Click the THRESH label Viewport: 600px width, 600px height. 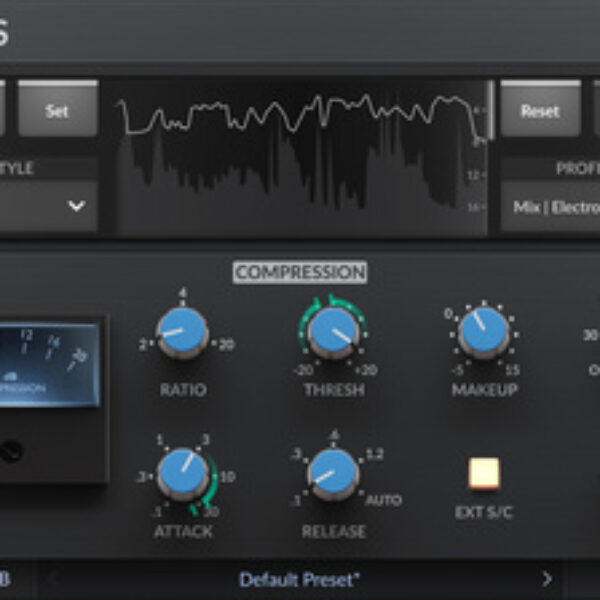pyautogui.click(x=334, y=390)
